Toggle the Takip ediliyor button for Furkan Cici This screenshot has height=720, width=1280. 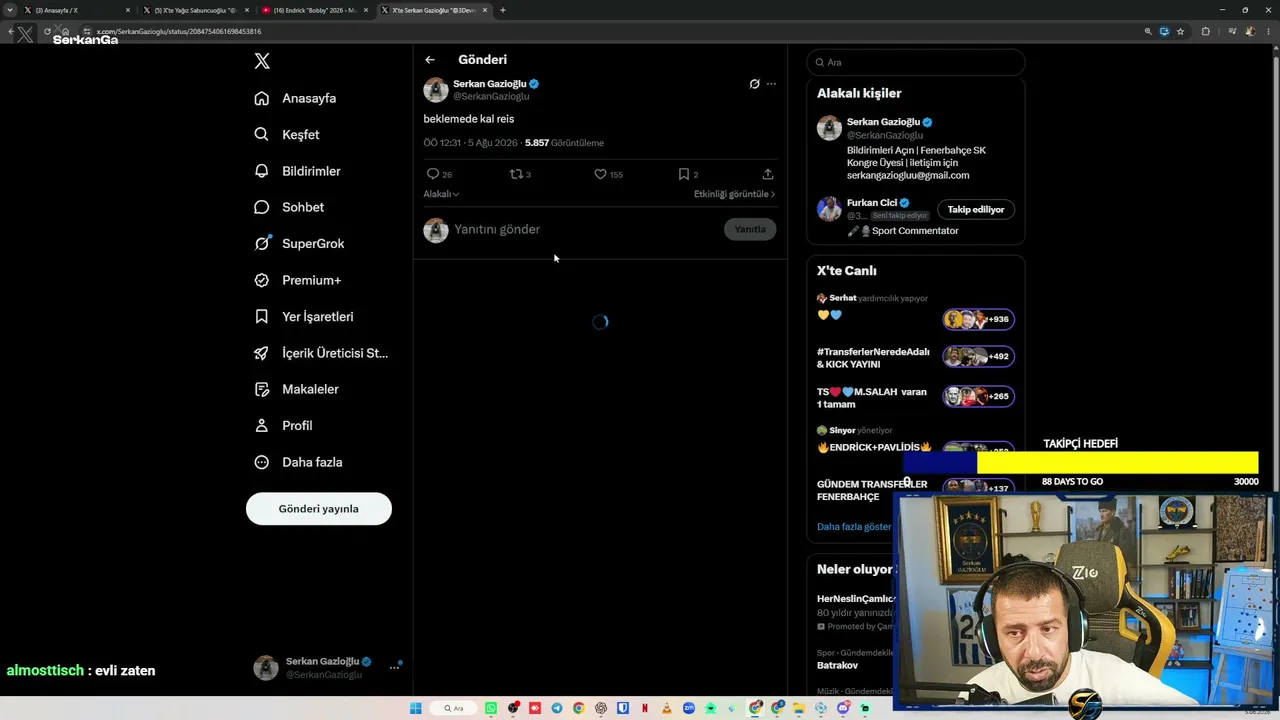tap(976, 209)
